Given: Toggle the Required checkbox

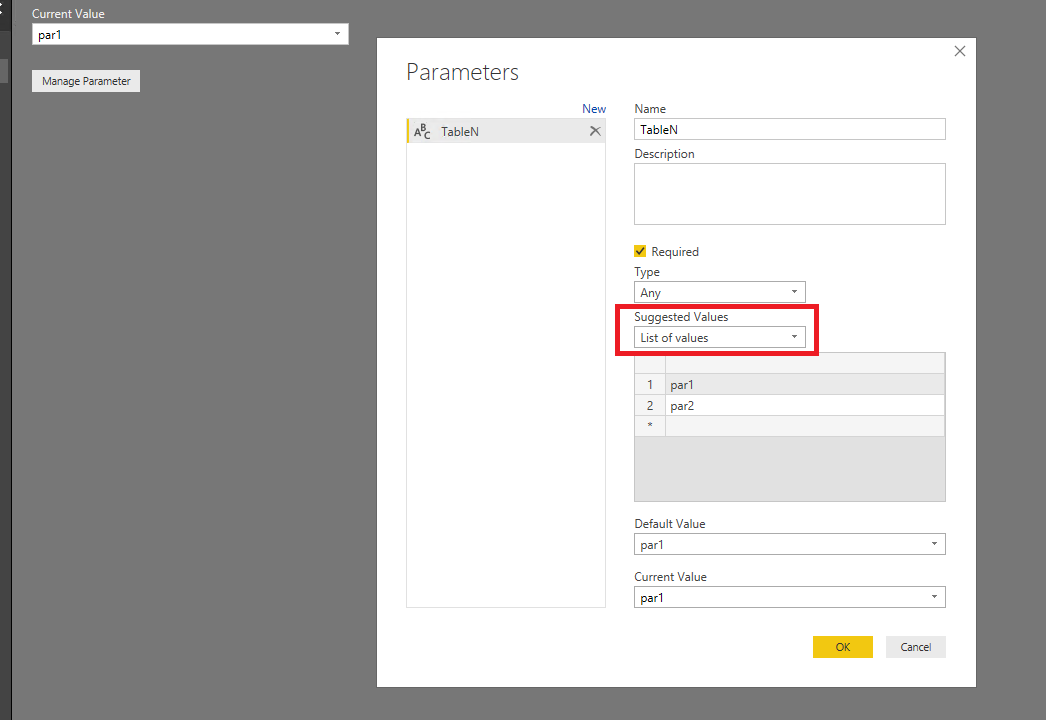Looking at the screenshot, I should 640,251.
